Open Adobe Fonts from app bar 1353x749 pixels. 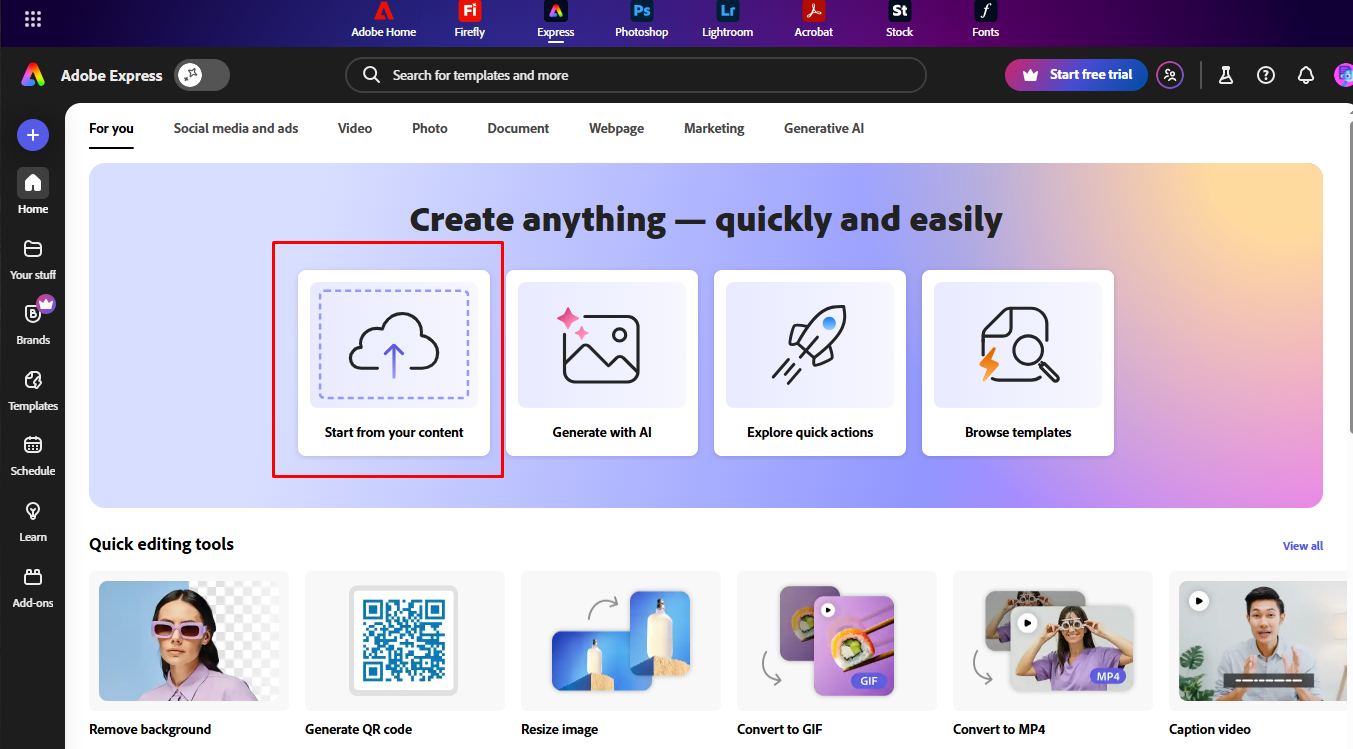985,20
